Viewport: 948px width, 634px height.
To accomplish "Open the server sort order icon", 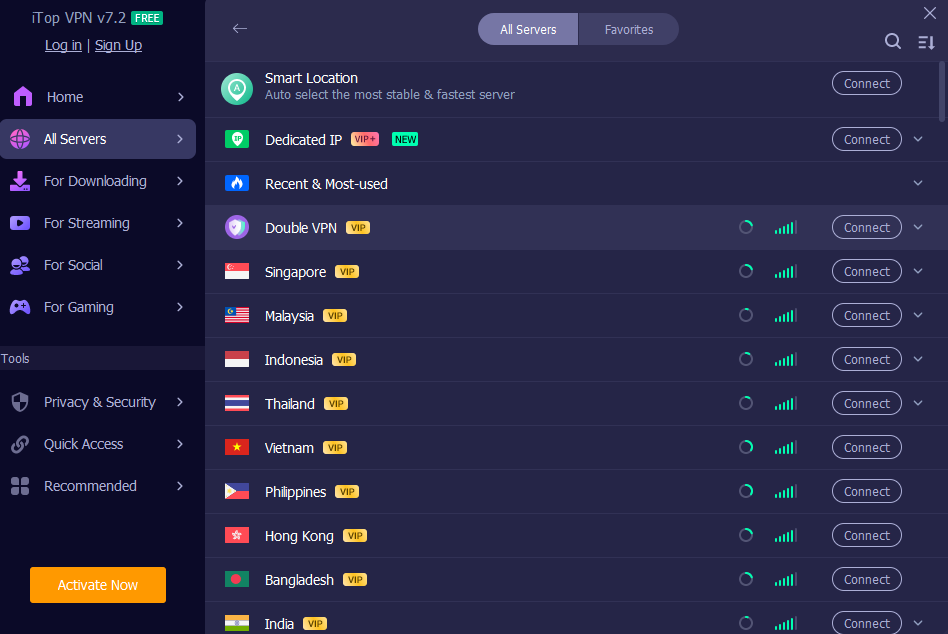I will point(925,41).
